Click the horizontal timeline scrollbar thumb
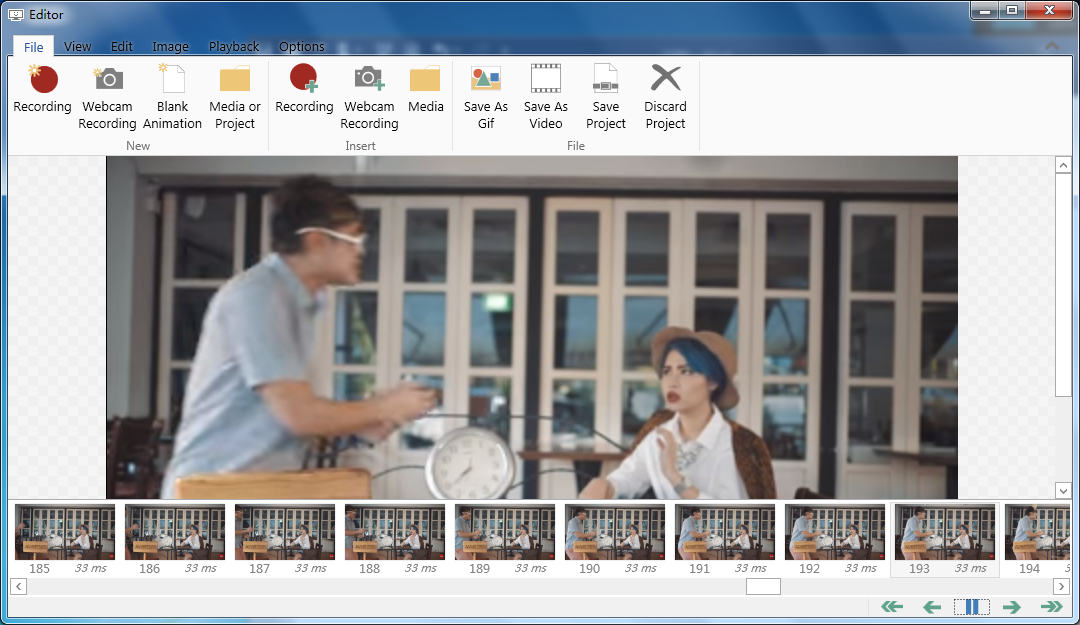The height and width of the screenshot is (625, 1080). [763, 587]
